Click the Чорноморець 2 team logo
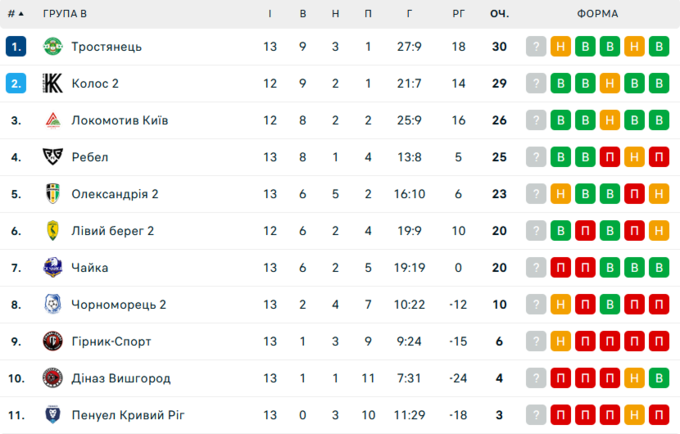Screen dimensions: 680x434 click(52, 304)
